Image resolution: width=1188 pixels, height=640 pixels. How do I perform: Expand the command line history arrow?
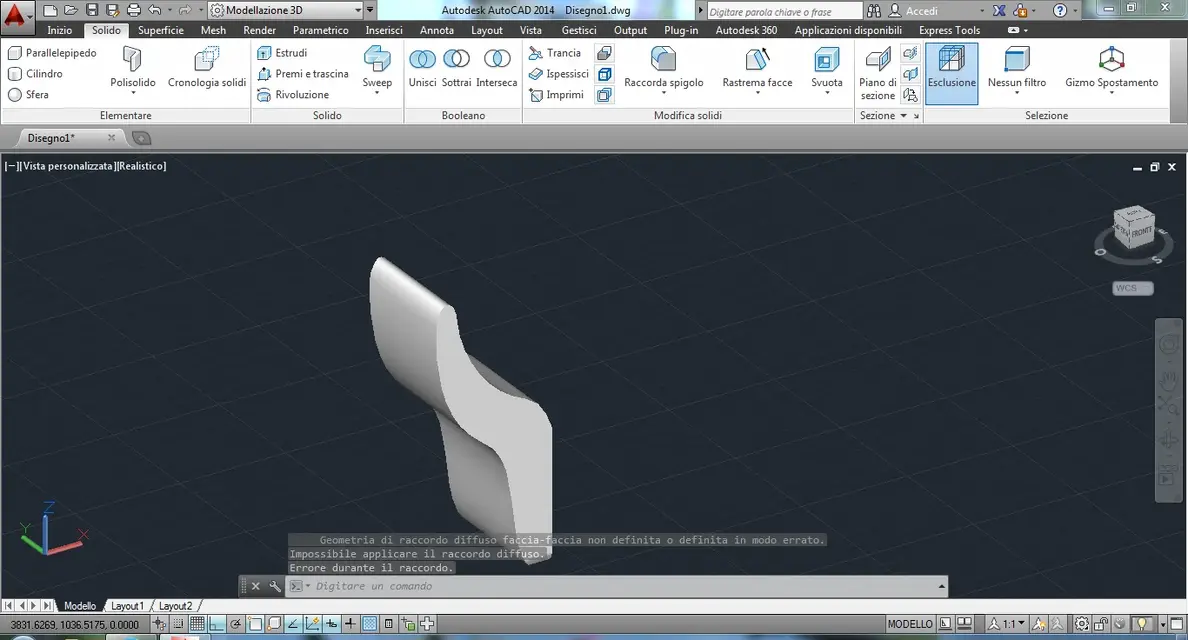point(942,586)
